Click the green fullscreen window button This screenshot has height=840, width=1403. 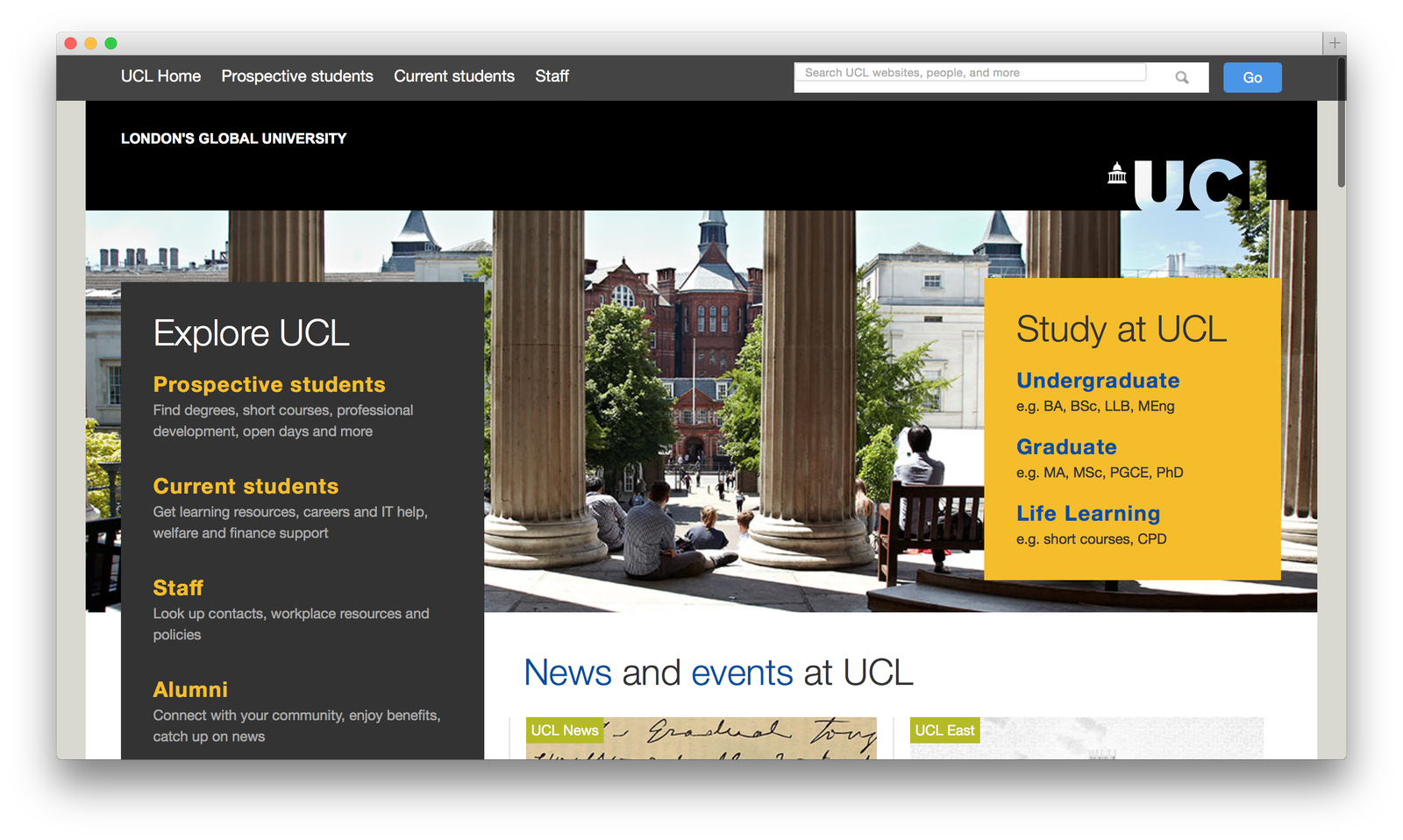tap(111, 43)
